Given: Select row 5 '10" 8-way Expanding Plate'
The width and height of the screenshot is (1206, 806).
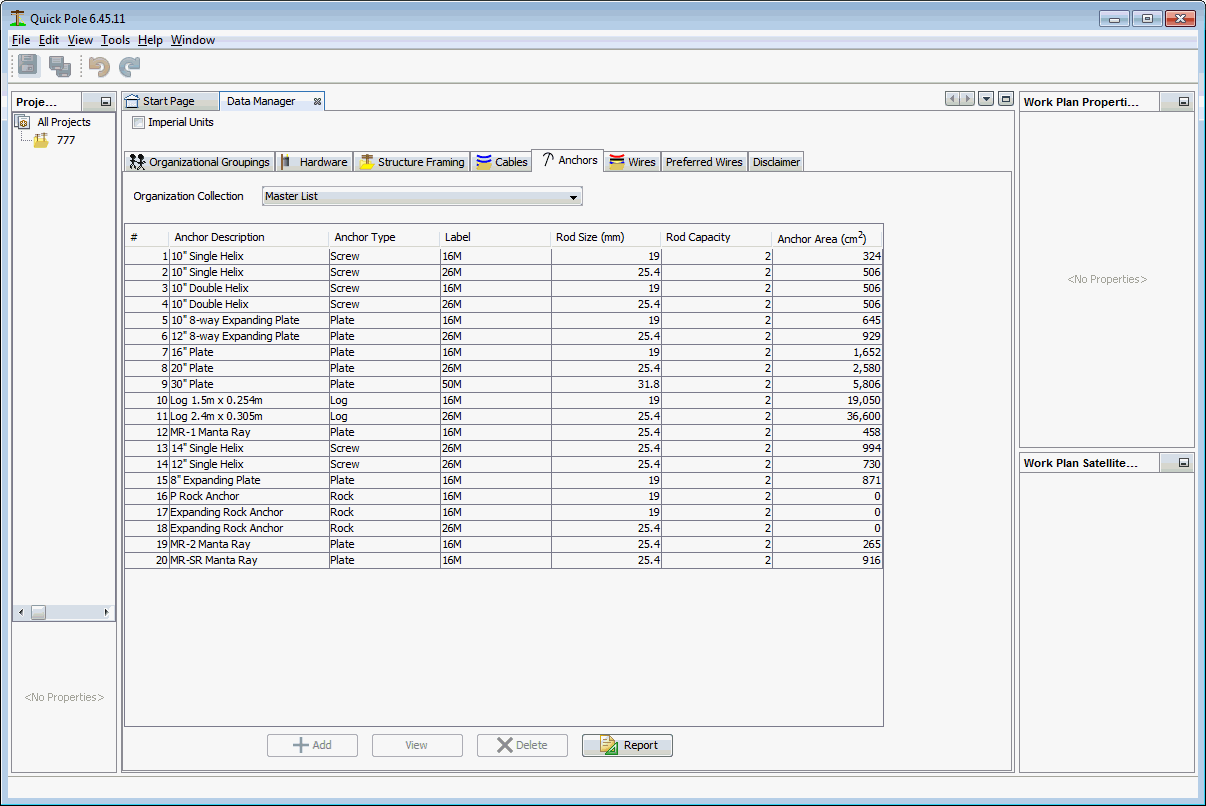Looking at the screenshot, I should [x=503, y=320].
